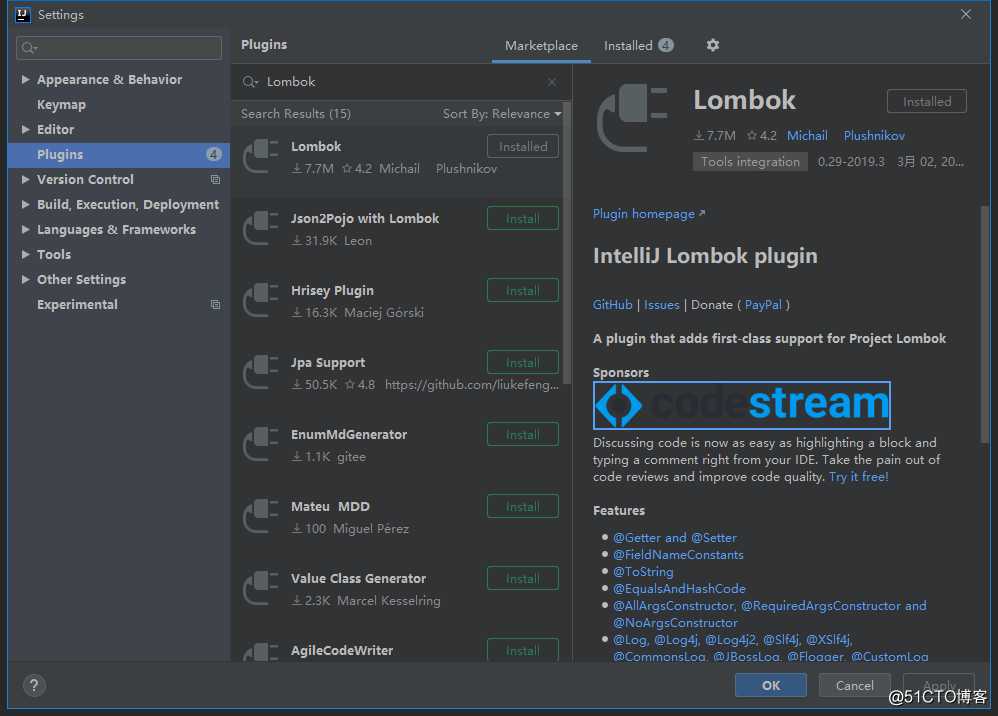Viewport: 998px width, 716px height.
Task: Click the codestream sponsor banner
Action: tap(741, 405)
